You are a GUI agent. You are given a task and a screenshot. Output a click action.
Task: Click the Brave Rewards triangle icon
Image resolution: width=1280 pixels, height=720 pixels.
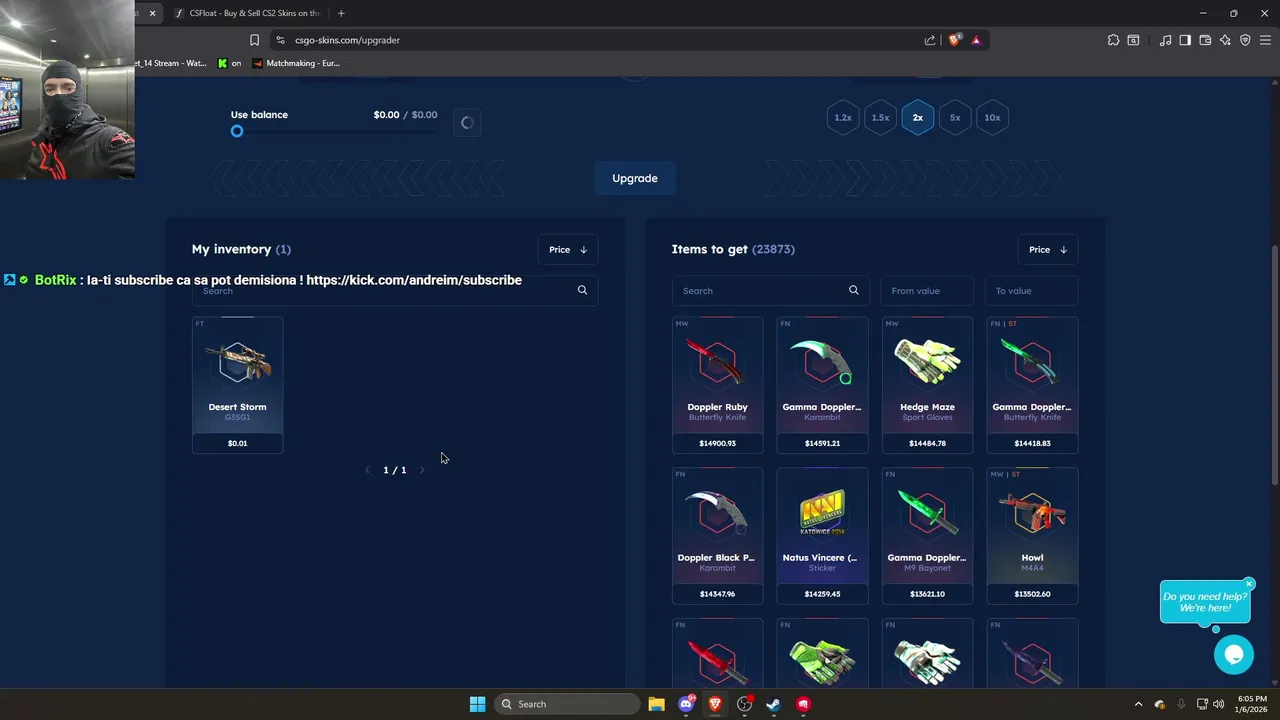976,40
